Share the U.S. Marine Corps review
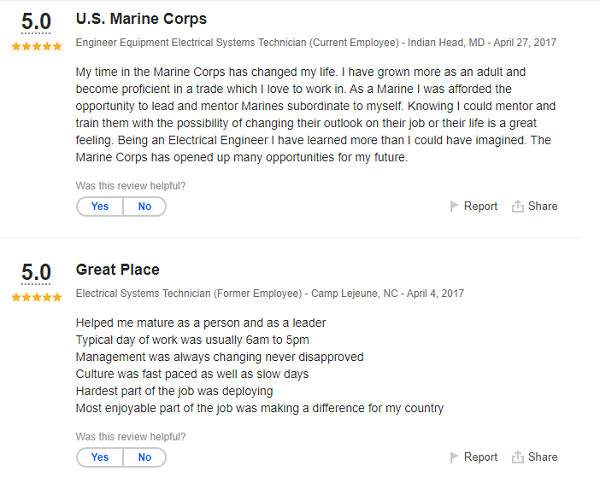 [x=543, y=207]
